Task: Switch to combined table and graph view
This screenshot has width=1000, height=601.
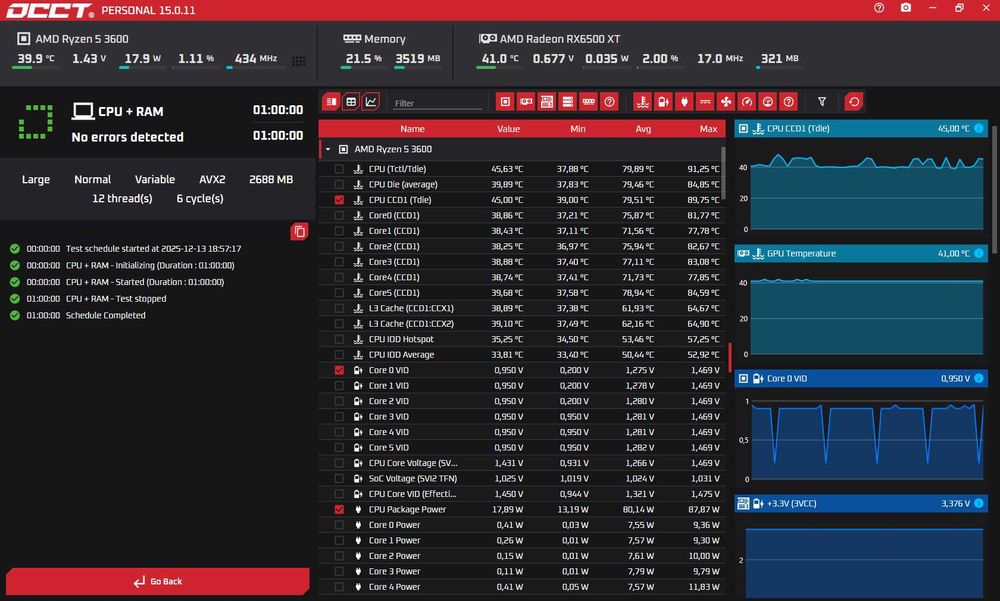Action: click(x=331, y=101)
